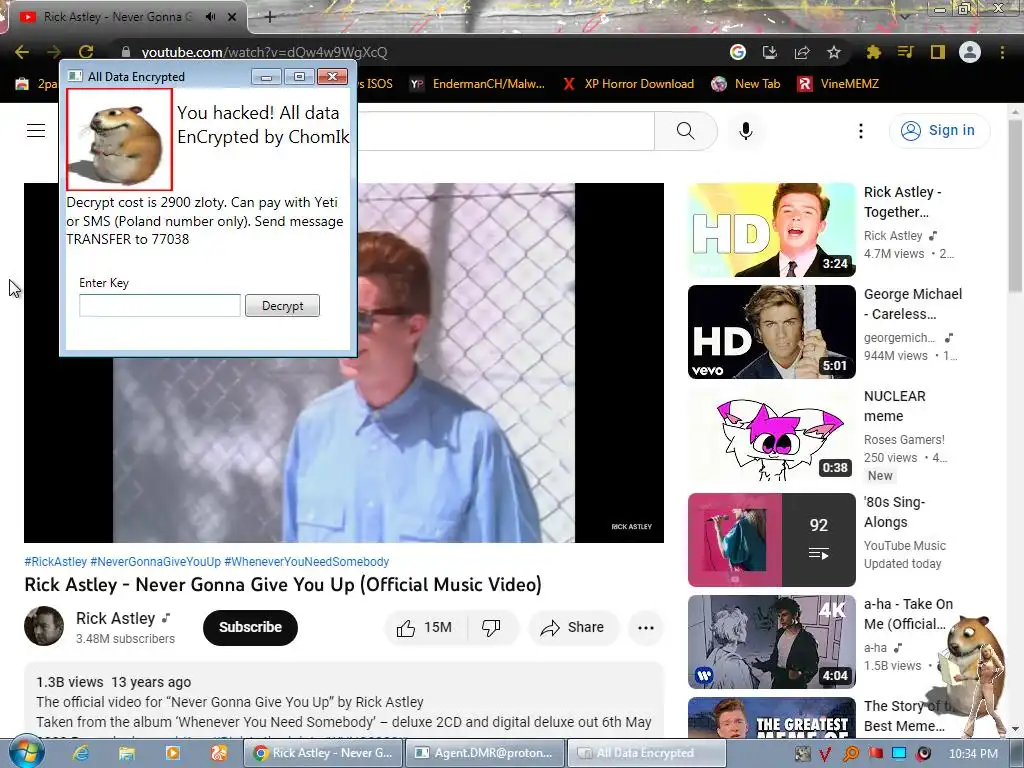The image size is (1024, 768).
Task: Open George Michael Careless thumbnail
Action: 771,332
